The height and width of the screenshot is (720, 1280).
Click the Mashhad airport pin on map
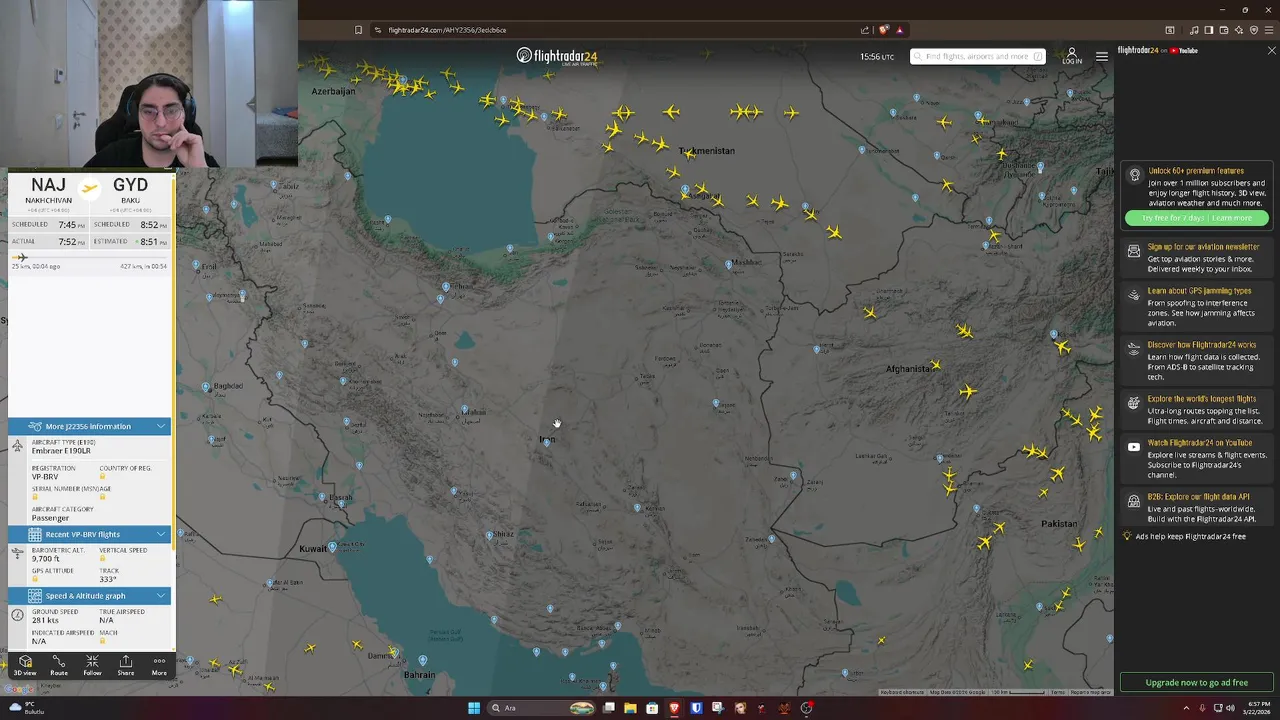pyautogui.click(x=729, y=264)
